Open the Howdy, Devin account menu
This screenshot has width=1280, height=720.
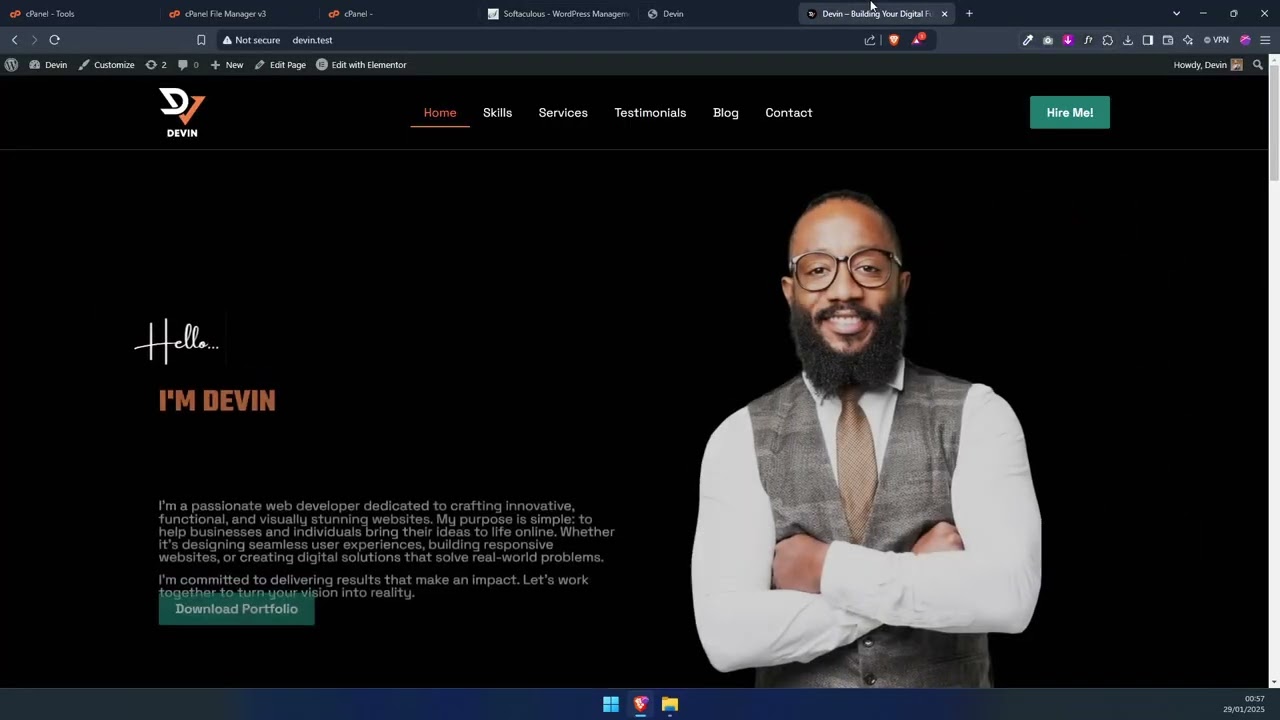(x=1208, y=65)
